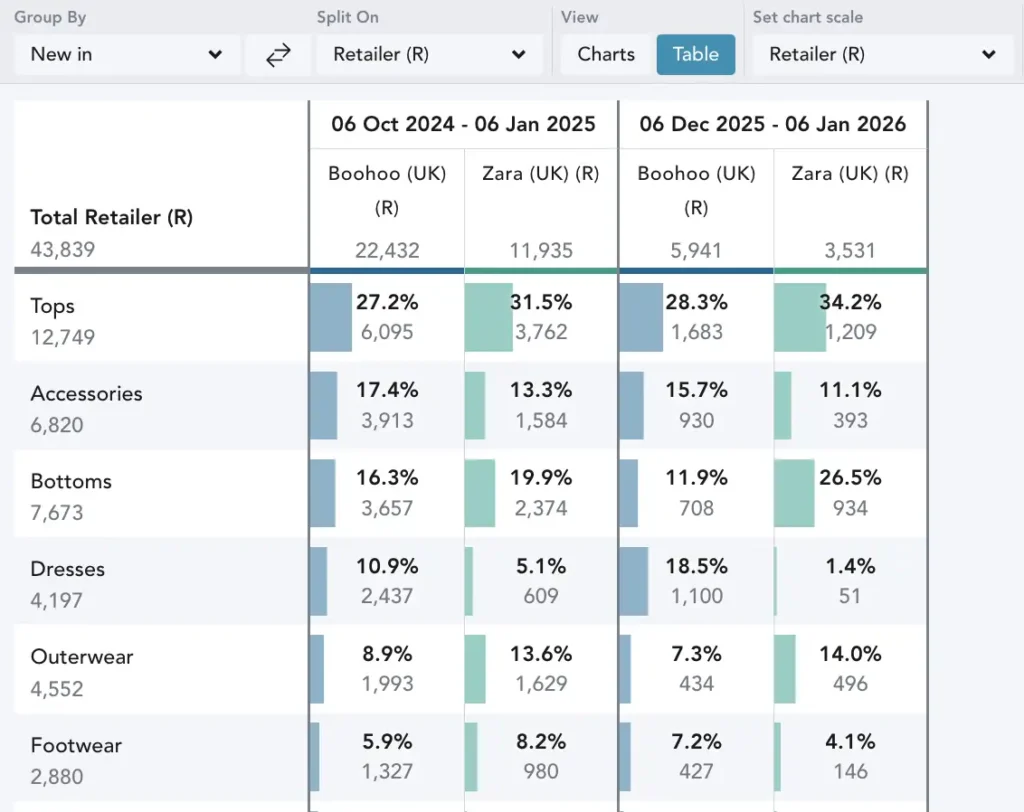Select the Table view button

pos(695,55)
